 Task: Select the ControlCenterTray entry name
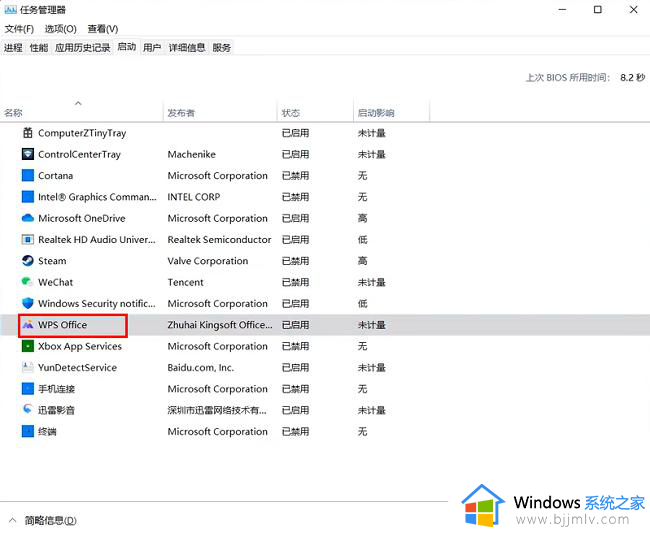click(80, 155)
